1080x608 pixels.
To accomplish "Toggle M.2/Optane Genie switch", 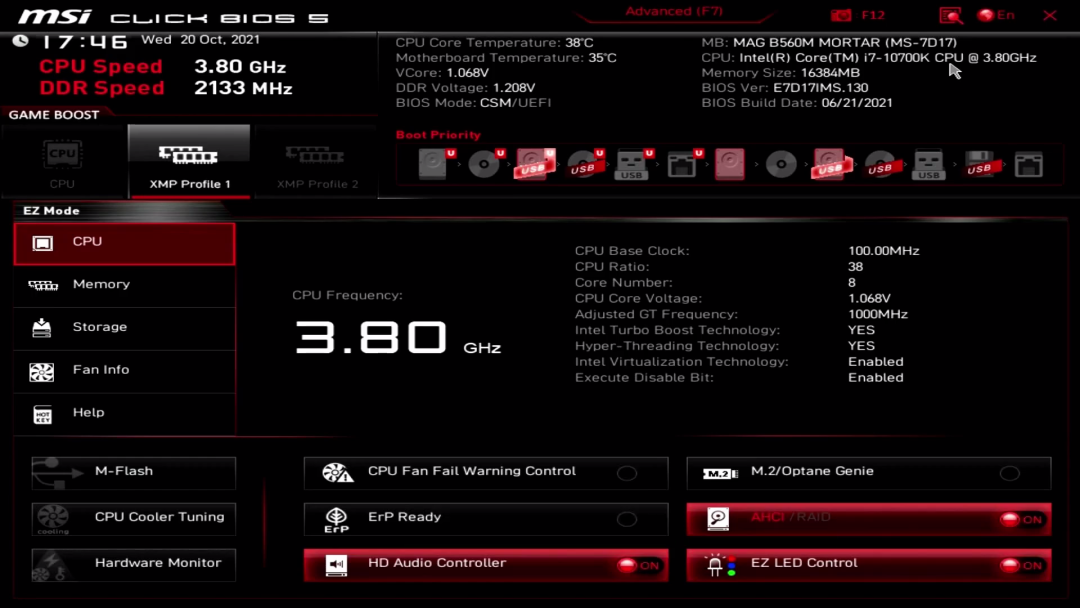I will 1010,473.
